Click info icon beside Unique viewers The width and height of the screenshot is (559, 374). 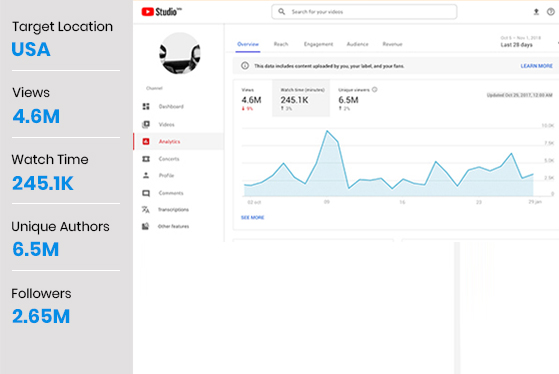[375, 89]
